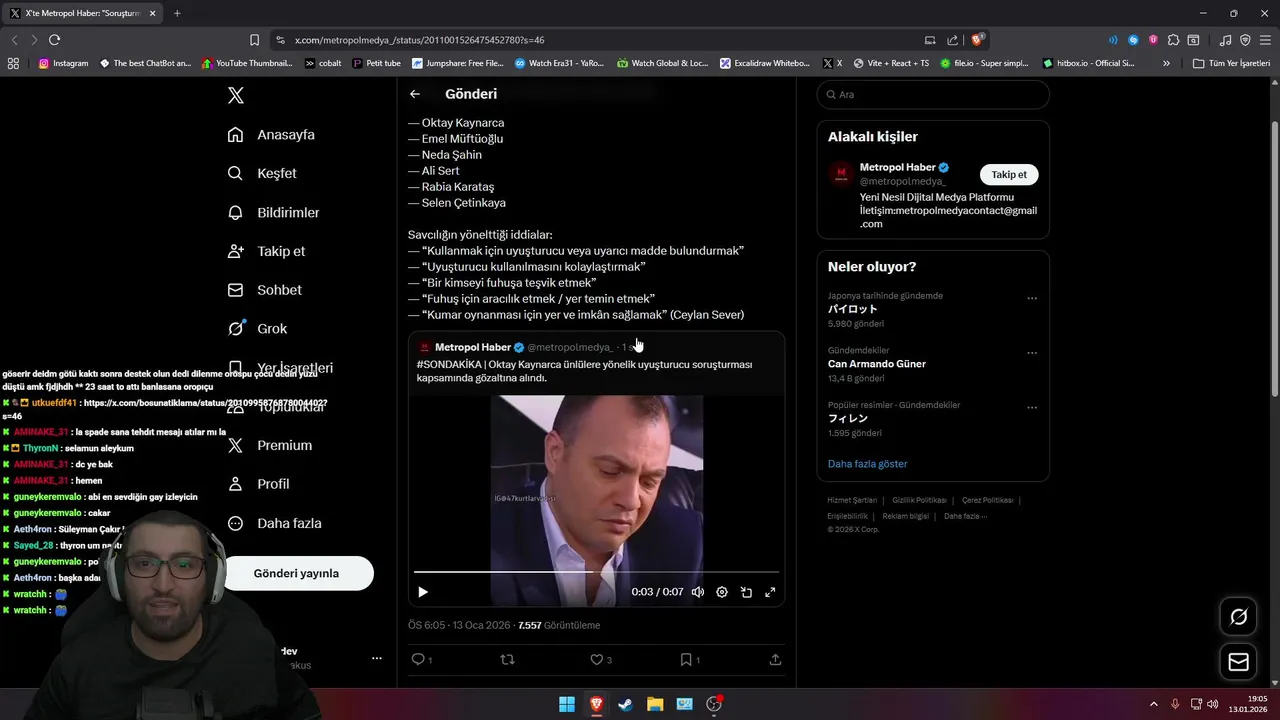Open the hitbox.io bookmark
This screenshot has height=720, width=1280.
point(1088,63)
